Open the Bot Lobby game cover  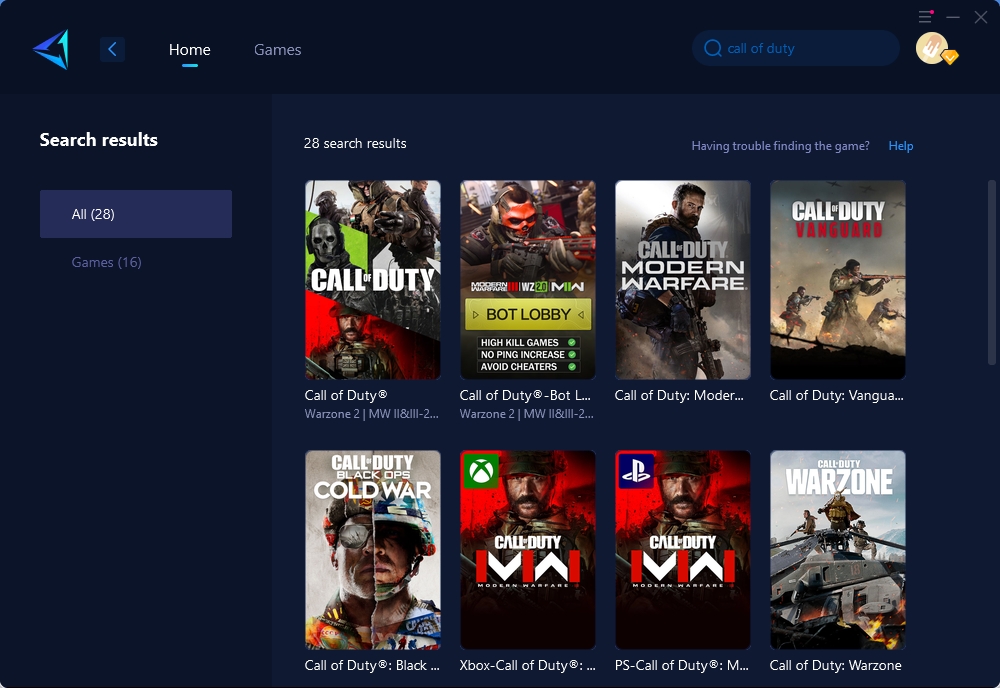coord(527,280)
